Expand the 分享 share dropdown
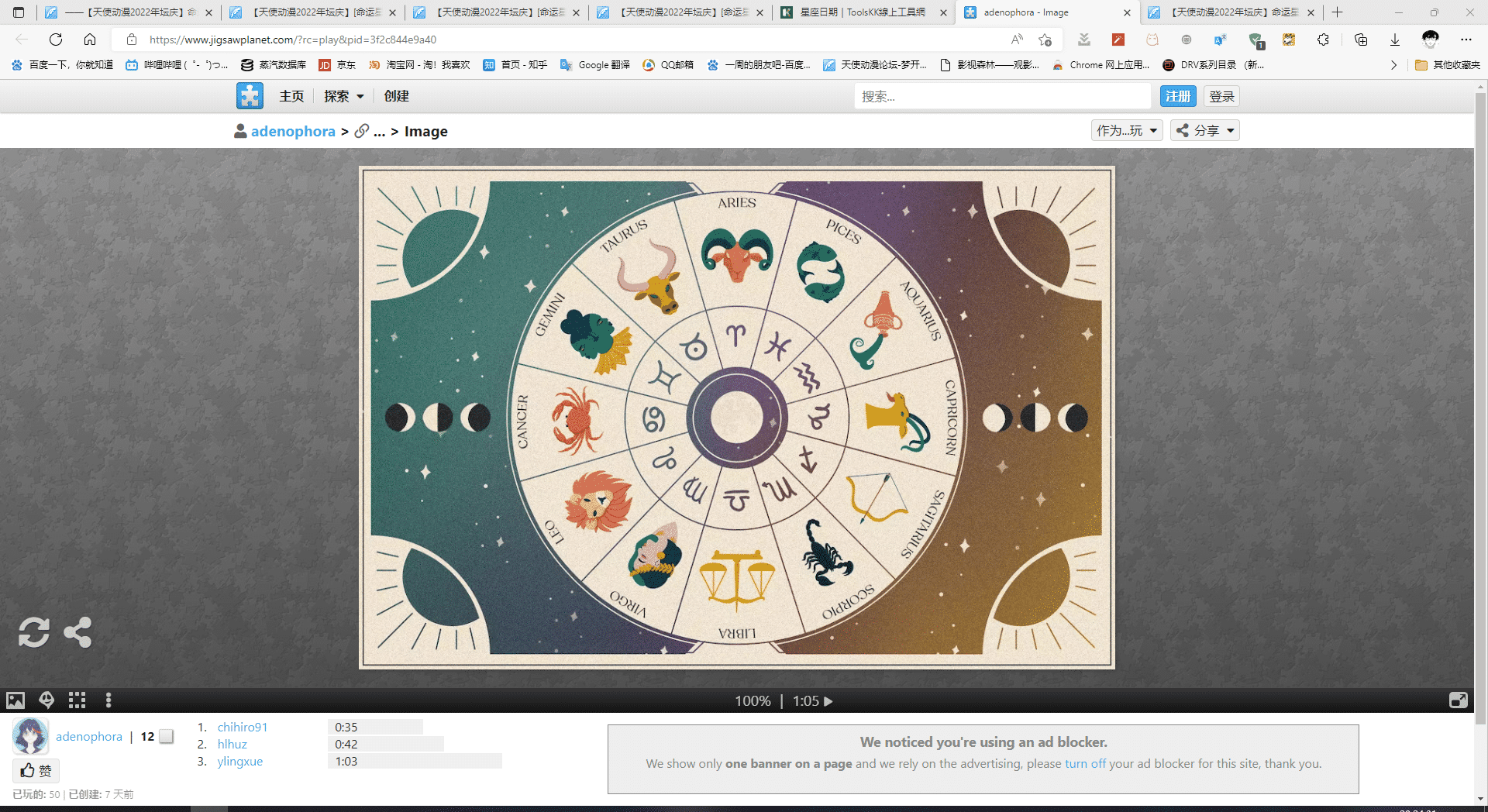Image resolution: width=1488 pixels, height=812 pixels. 1204,131
